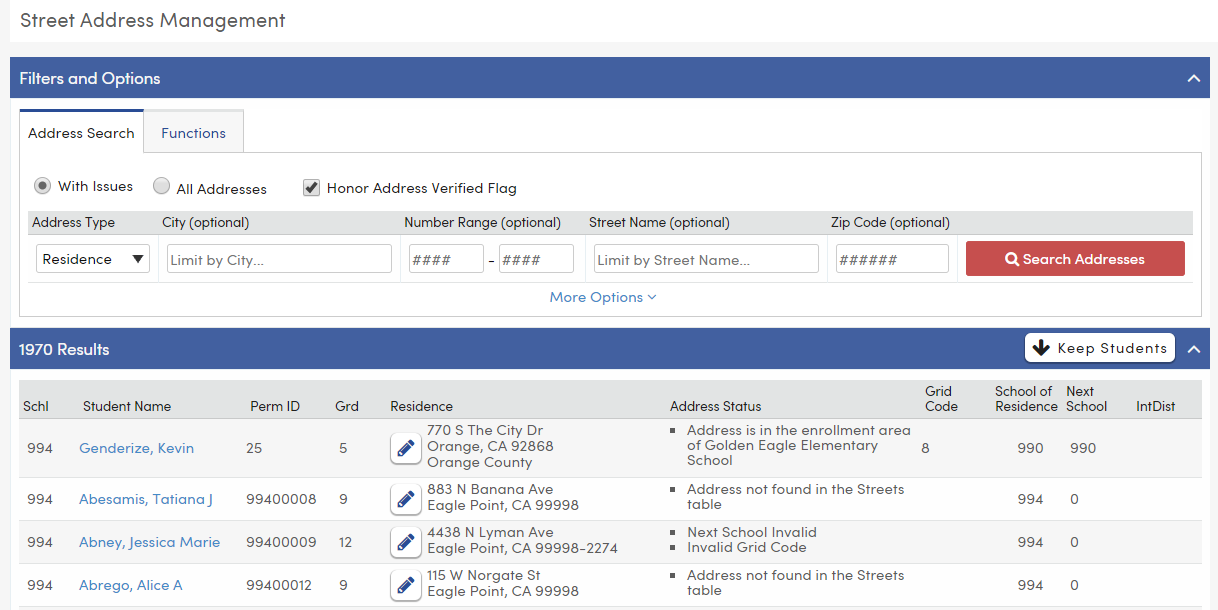Uncheck Honor Address Verified Flag
The height and width of the screenshot is (610, 1218).
[311, 187]
